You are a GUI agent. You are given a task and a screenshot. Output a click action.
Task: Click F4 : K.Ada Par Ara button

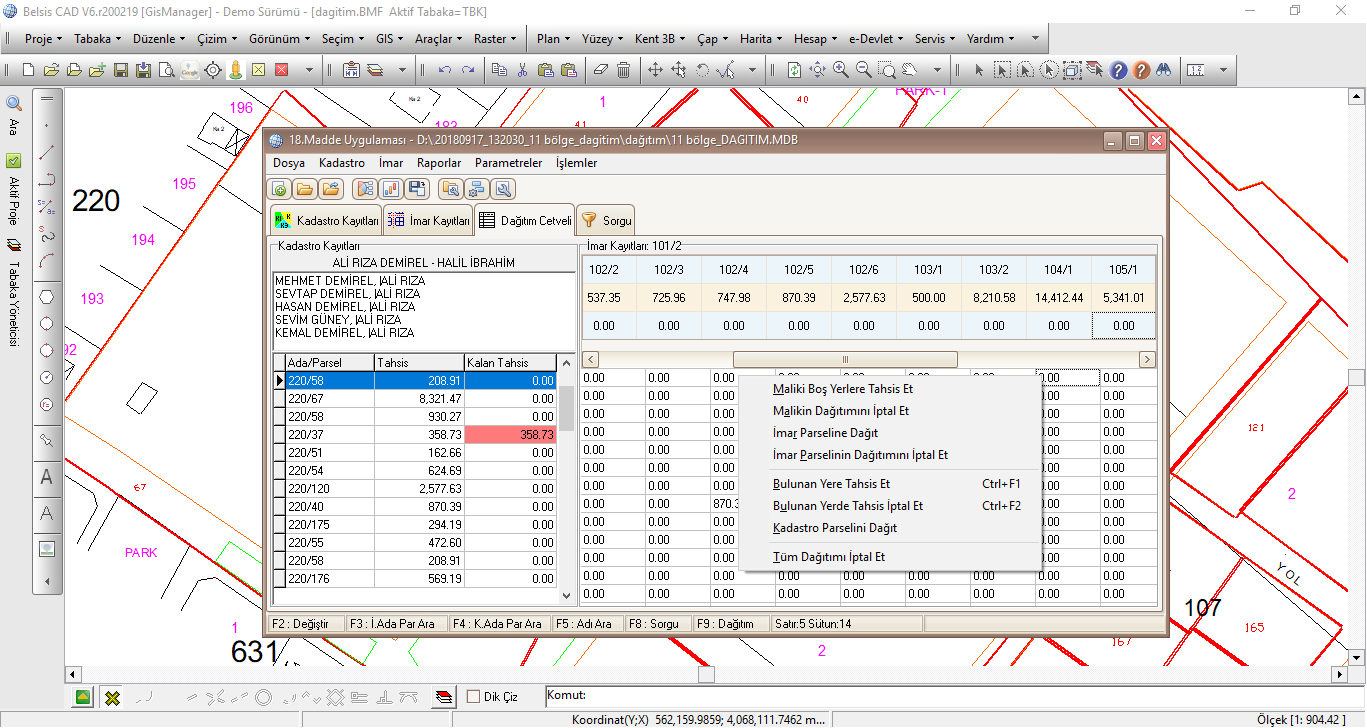[x=499, y=624]
